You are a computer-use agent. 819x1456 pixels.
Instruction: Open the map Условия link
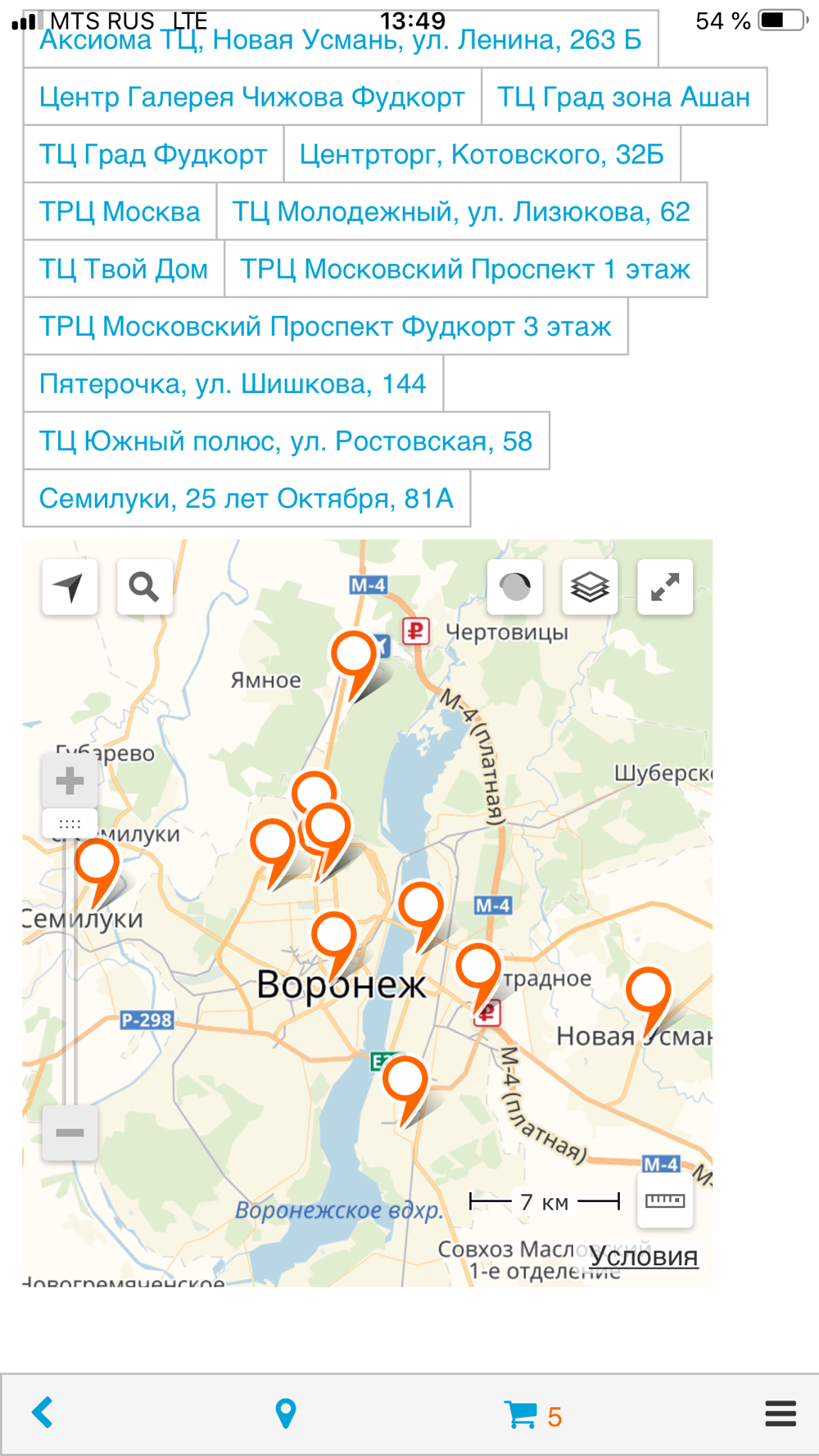pyautogui.click(x=644, y=1255)
